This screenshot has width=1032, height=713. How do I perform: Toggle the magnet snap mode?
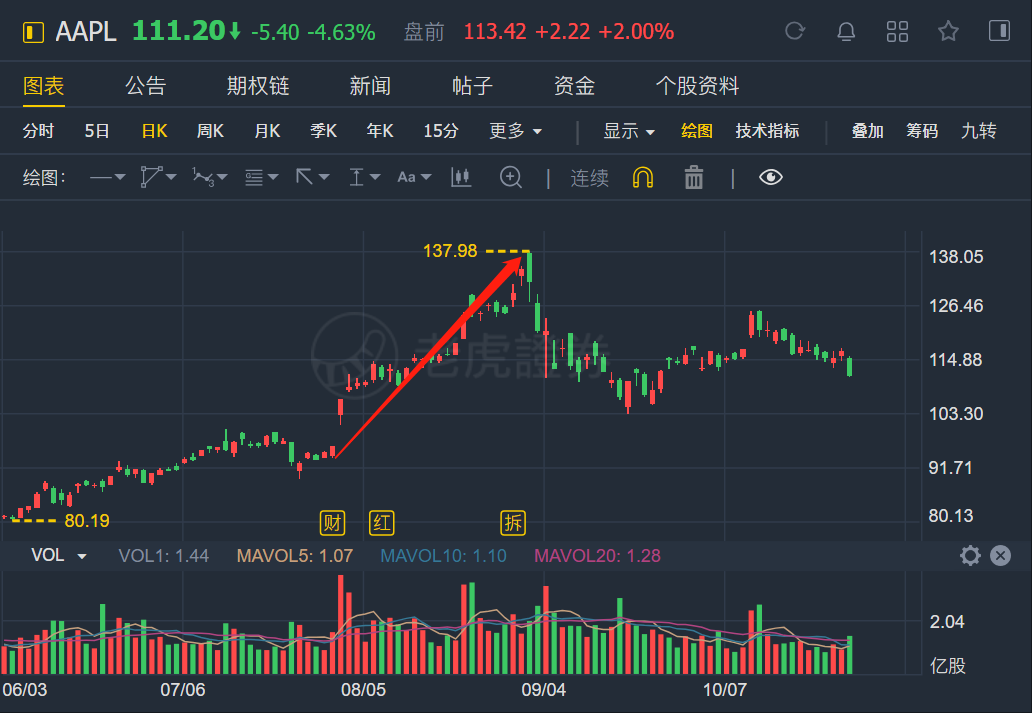click(643, 178)
